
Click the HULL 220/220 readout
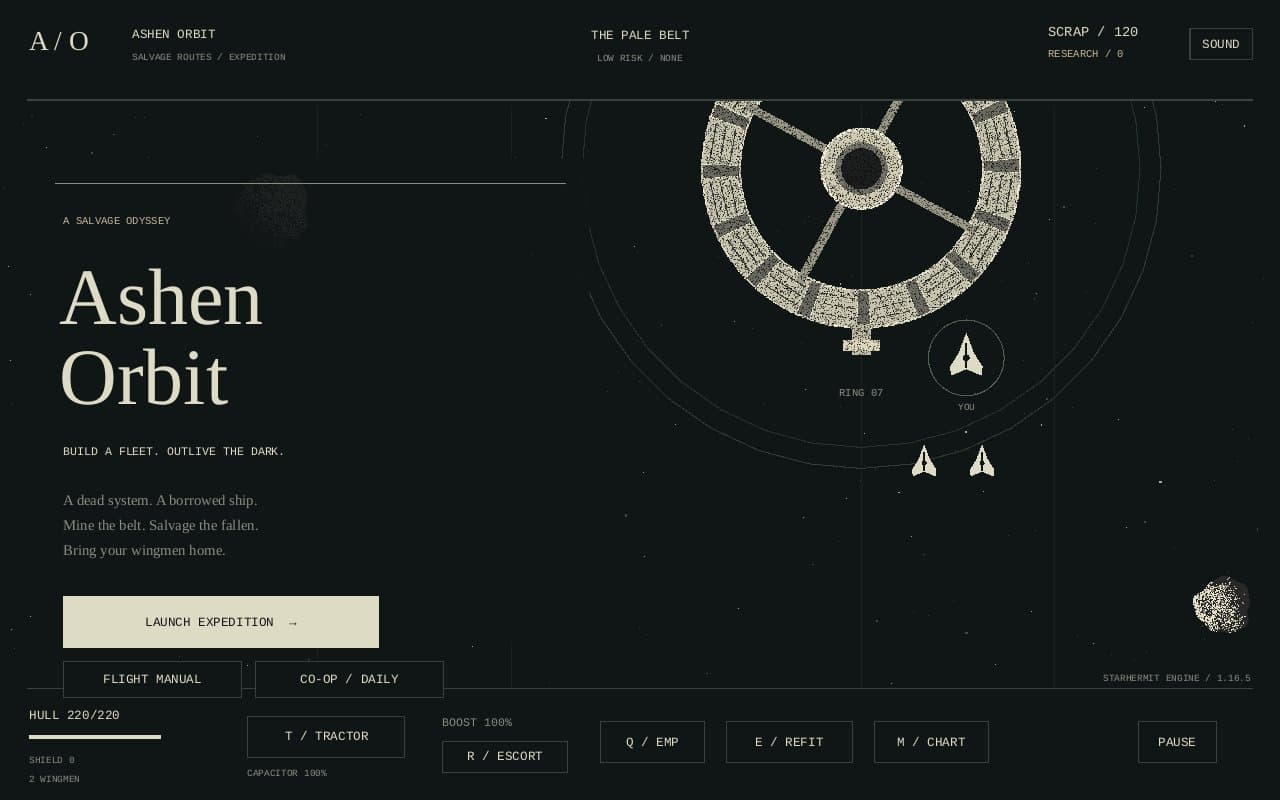[x=74, y=715]
